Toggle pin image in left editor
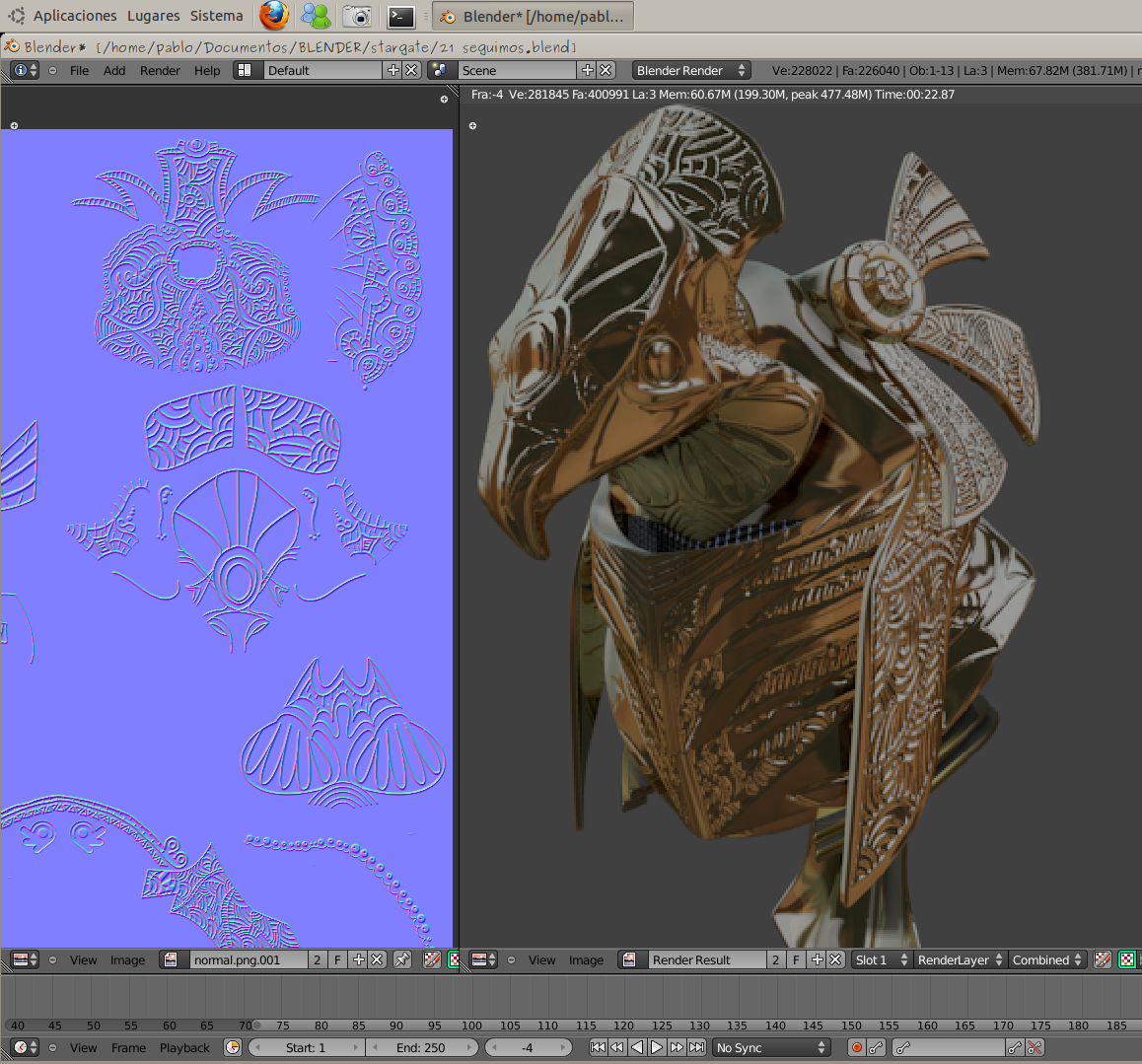Image resolution: width=1142 pixels, height=1064 pixels. coord(402,959)
